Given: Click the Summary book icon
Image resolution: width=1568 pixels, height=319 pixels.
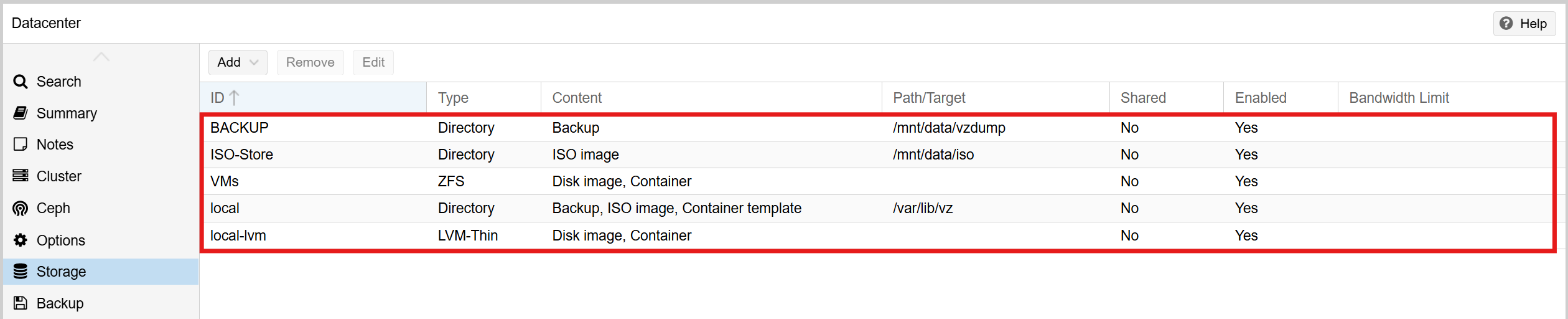Looking at the screenshot, I should tap(21, 113).
